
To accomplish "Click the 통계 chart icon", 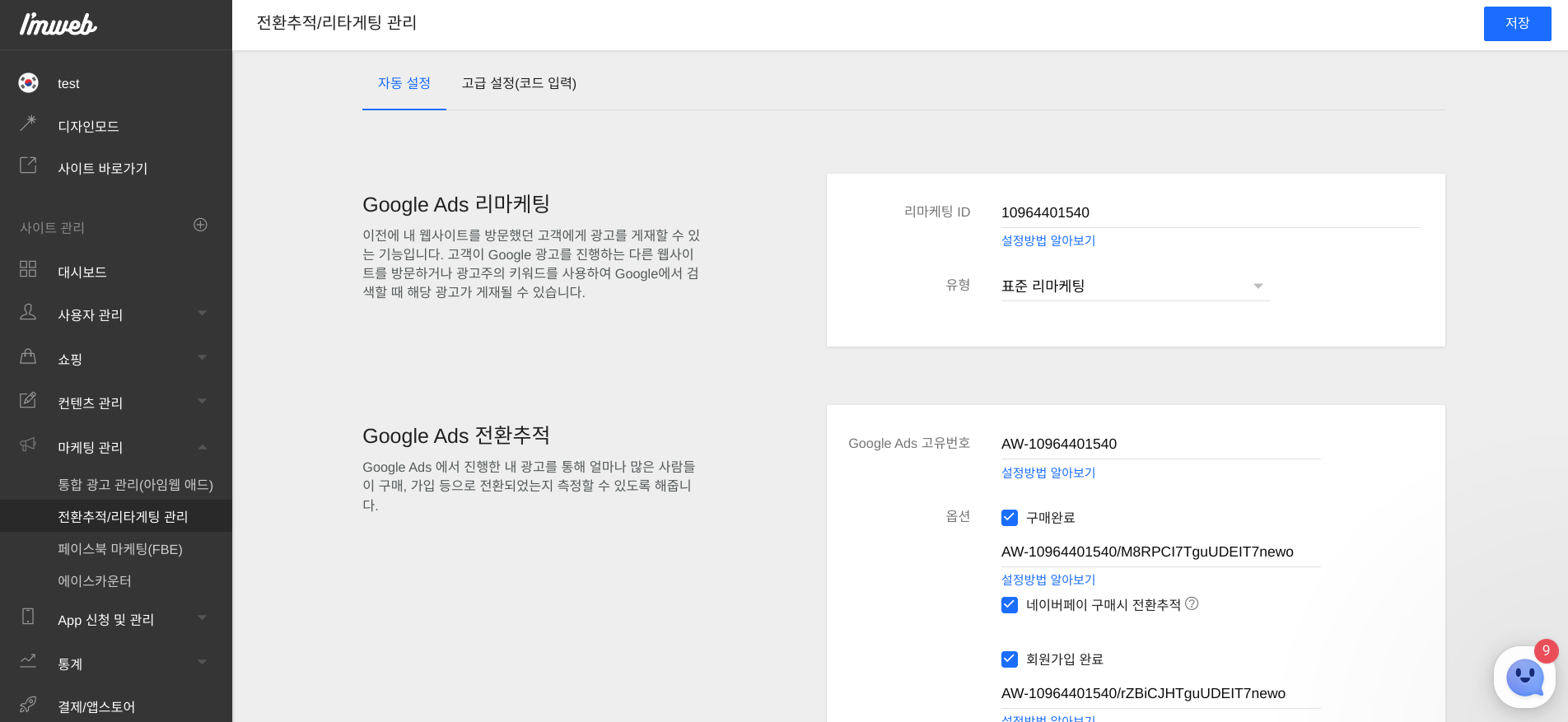I will tap(28, 660).
